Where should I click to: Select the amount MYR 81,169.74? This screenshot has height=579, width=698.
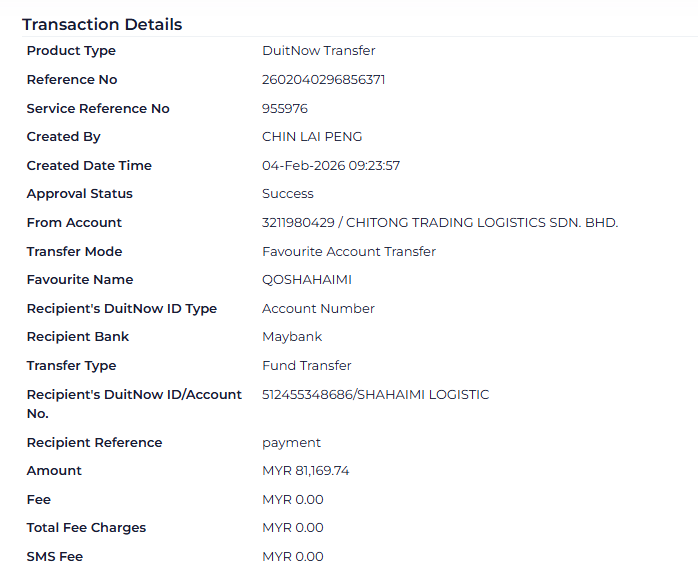pyautogui.click(x=305, y=471)
